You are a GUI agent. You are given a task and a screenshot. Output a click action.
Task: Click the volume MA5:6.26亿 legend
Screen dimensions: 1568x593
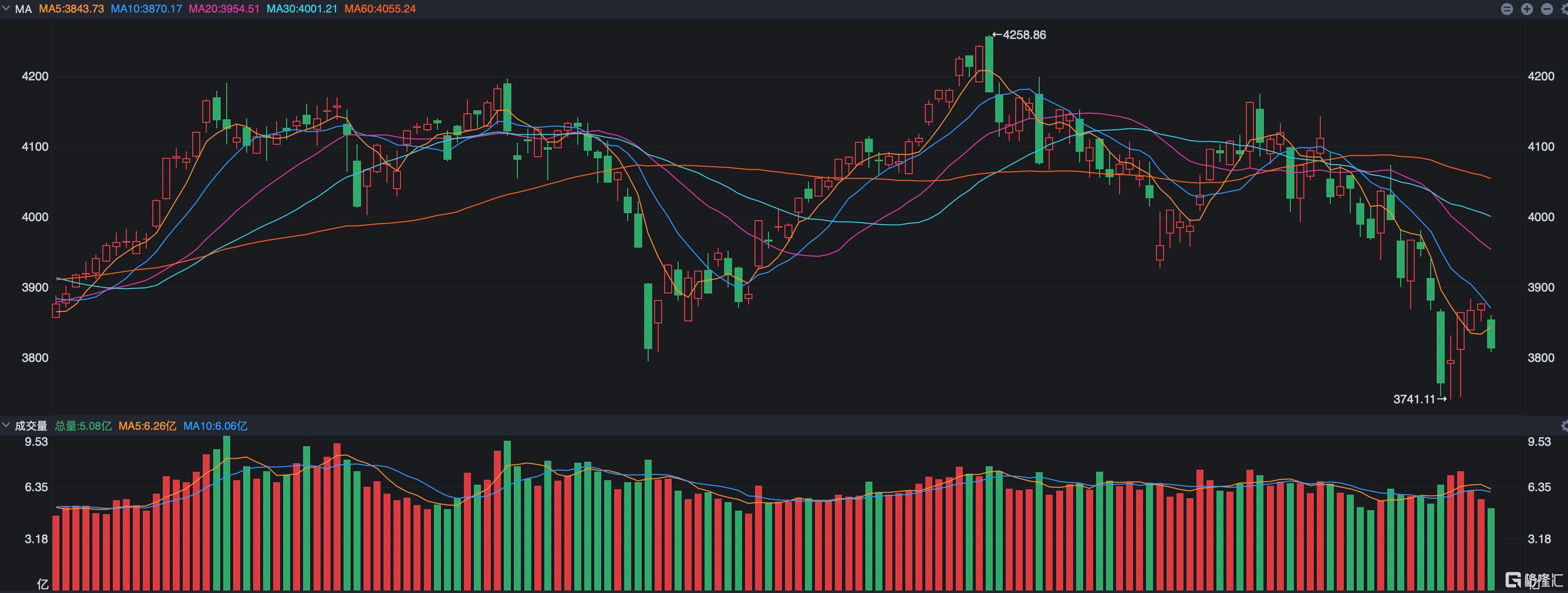[147, 426]
